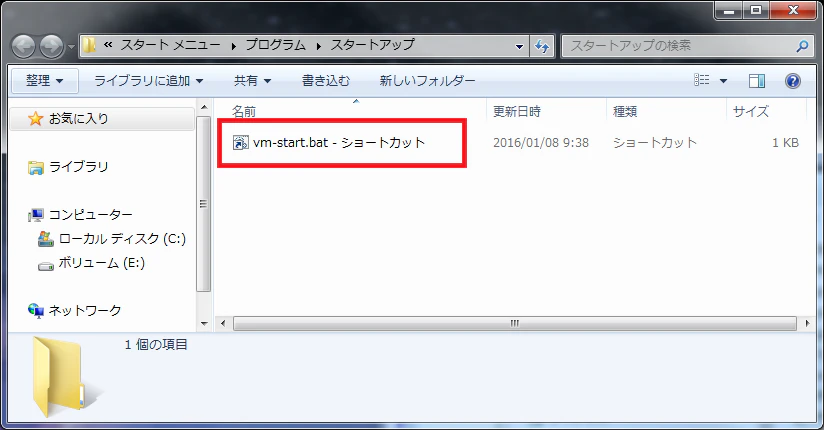Show hidden path segments via « chevron
824x430 pixels.
(x=108, y=45)
